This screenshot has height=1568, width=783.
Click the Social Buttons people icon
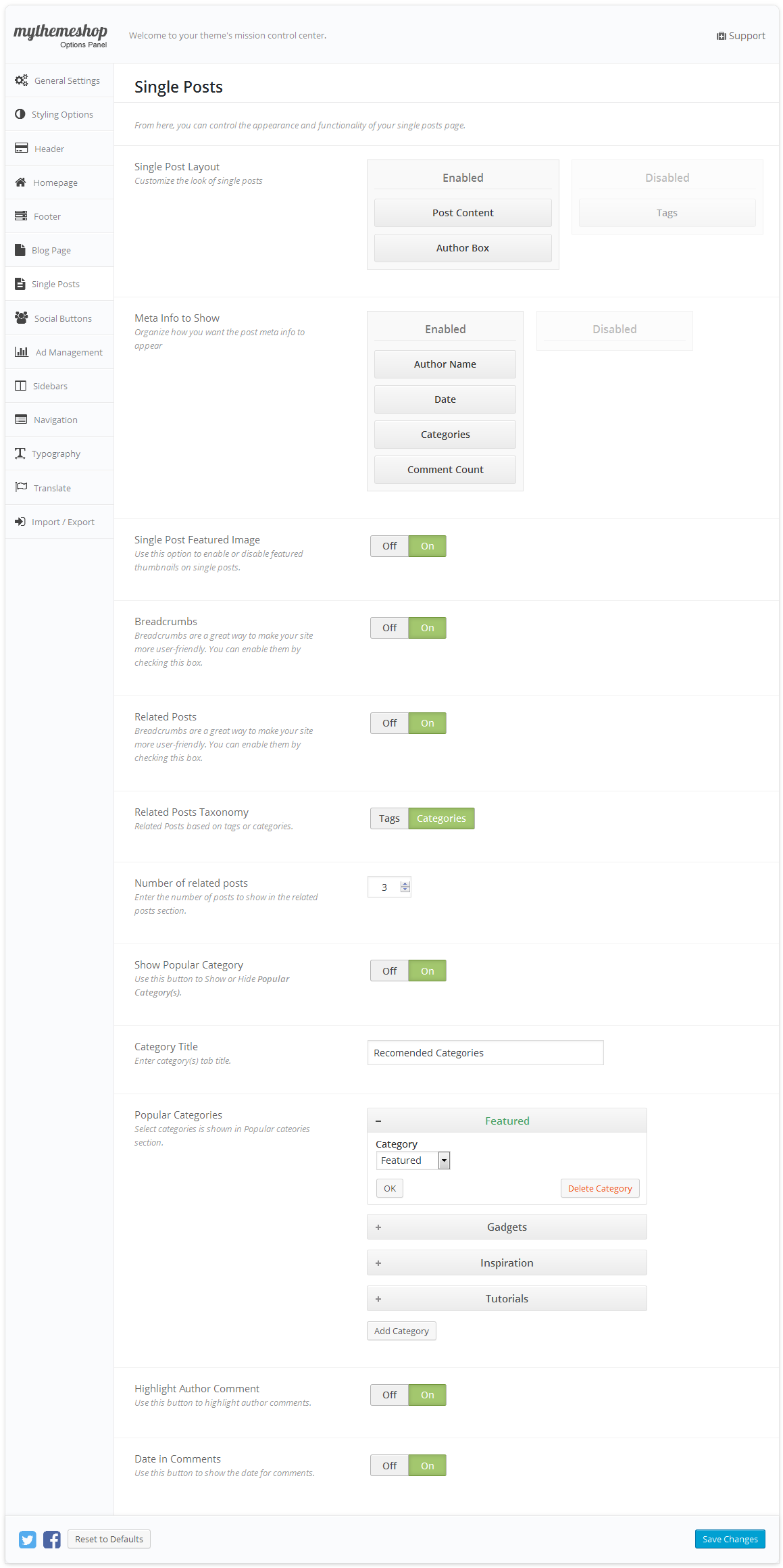(22, 318)
